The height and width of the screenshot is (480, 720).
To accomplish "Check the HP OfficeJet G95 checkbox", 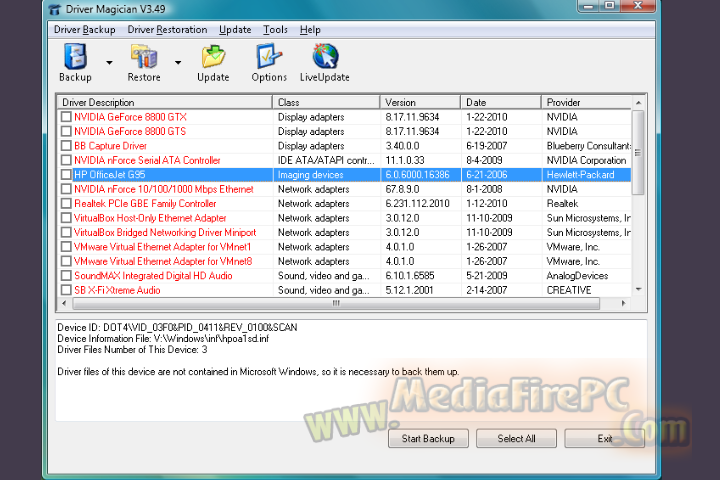I will 66,175.
